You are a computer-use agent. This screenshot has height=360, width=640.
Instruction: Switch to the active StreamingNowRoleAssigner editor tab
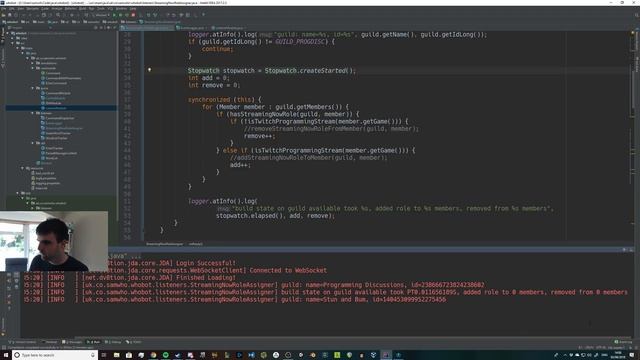click(x=147, y=28)
